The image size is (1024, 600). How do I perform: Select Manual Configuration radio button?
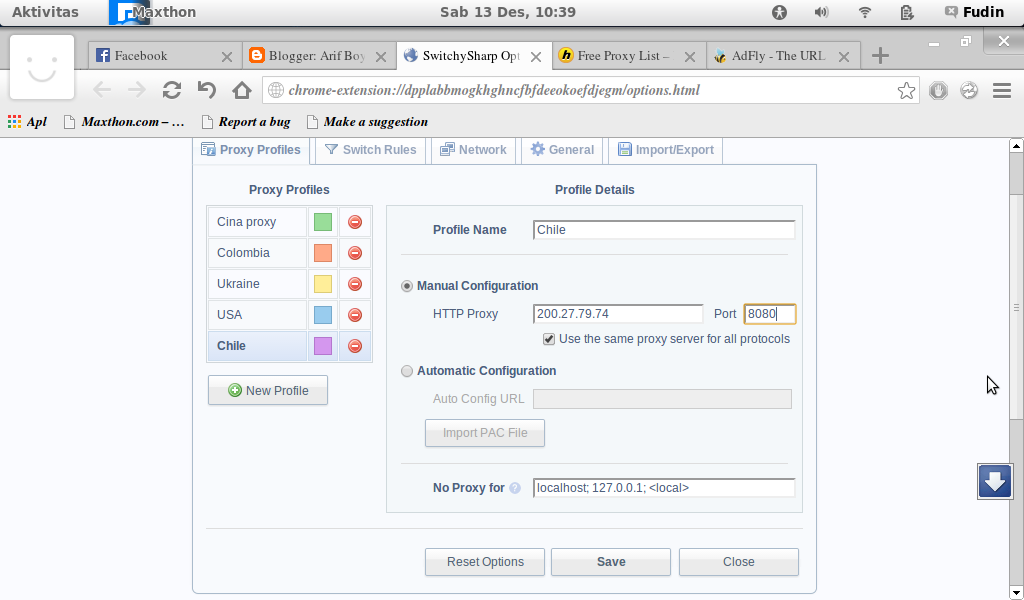407,286
